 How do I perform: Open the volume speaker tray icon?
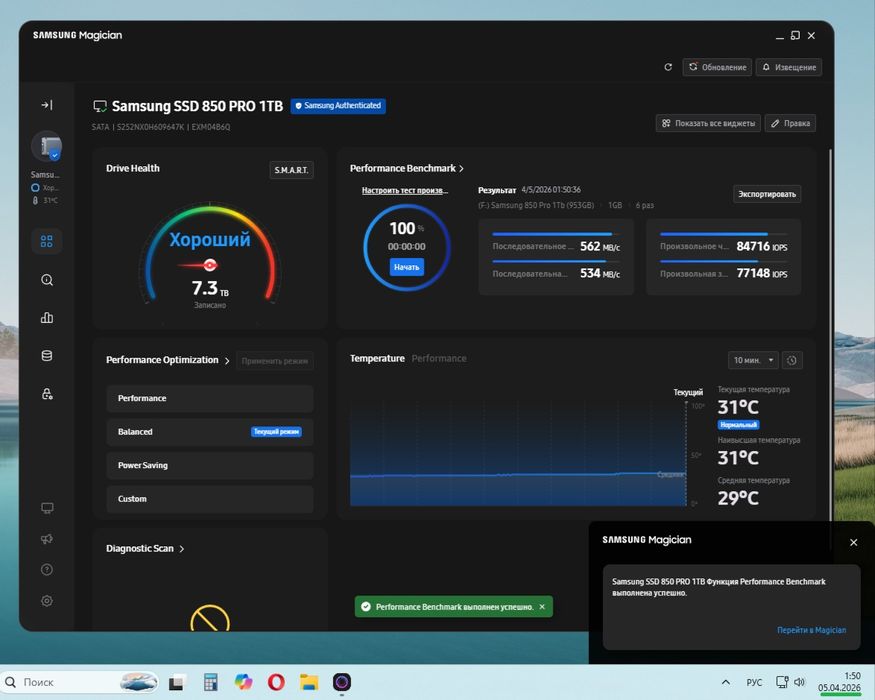click(800, 682)
